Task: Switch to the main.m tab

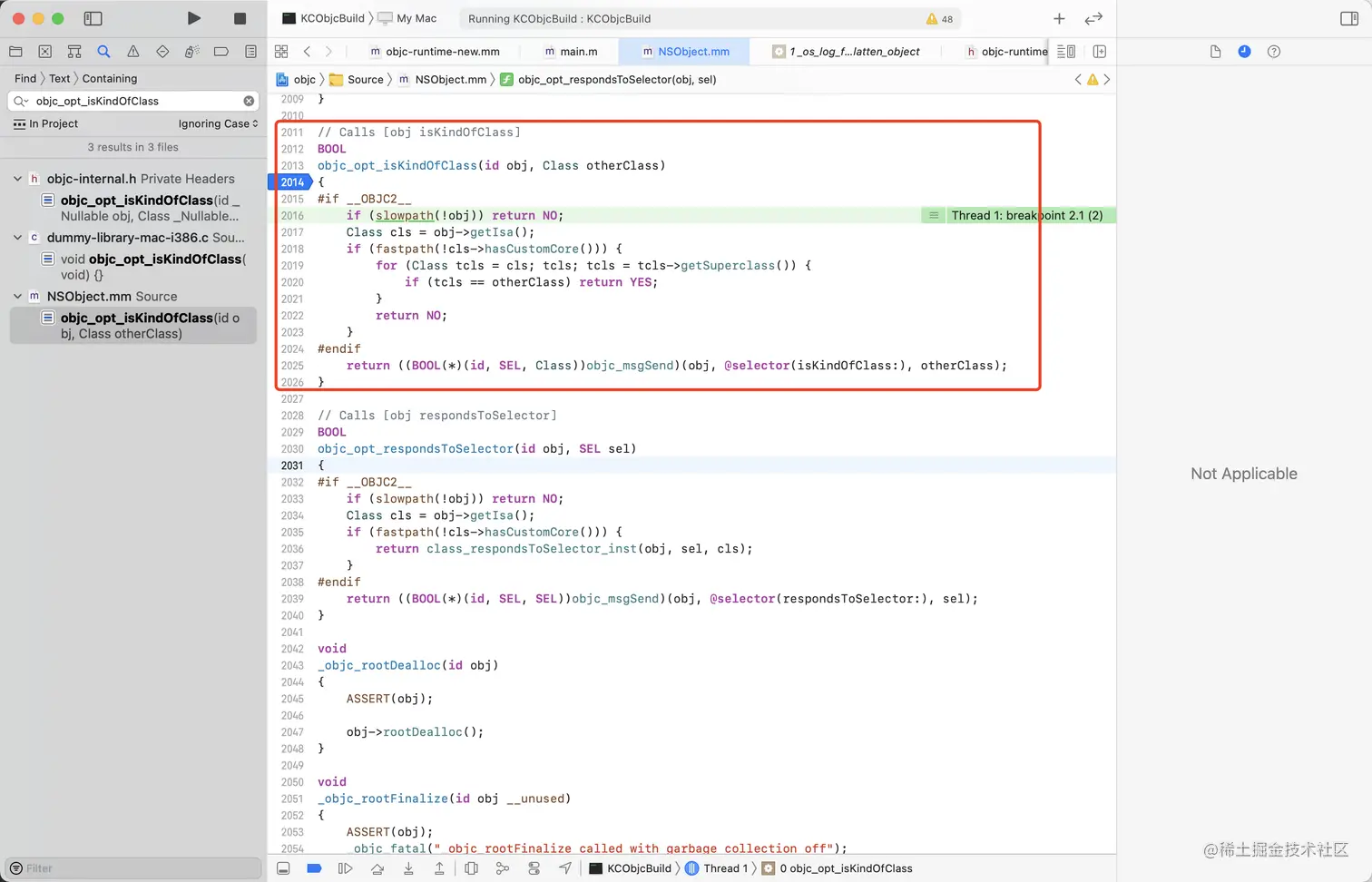Action: pyautogui.click(x=571, y=52)
